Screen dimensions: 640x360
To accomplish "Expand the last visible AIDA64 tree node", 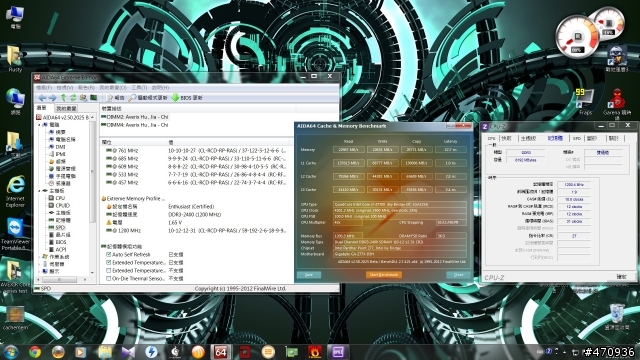I will point(40,271).
